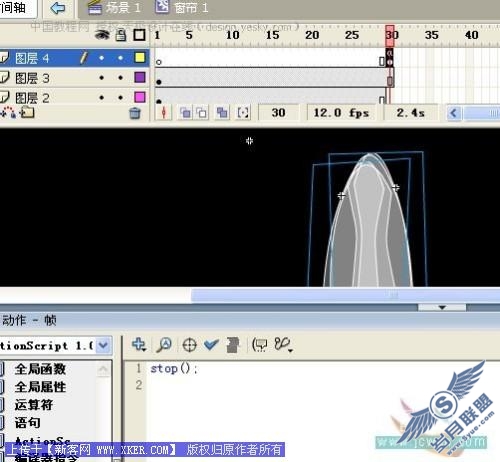The height and width of the screenshot is (462, 500).
Task: Click the lock all layers header icon
Action: (121, 35)
